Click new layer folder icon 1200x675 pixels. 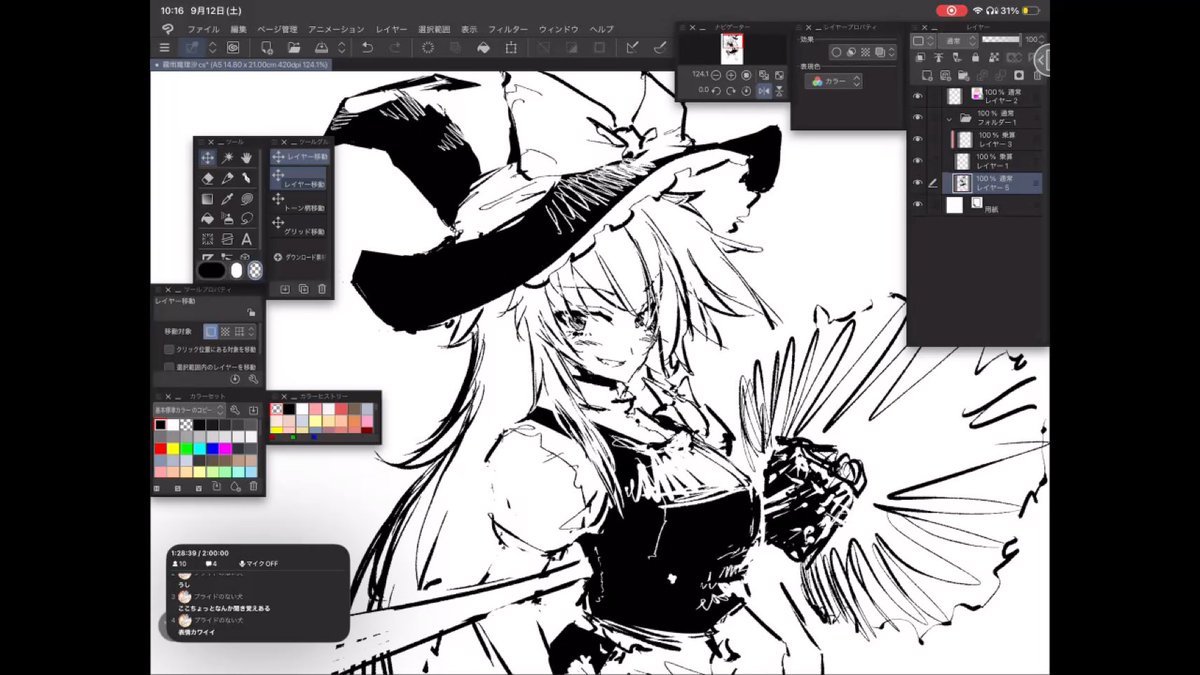962,74
